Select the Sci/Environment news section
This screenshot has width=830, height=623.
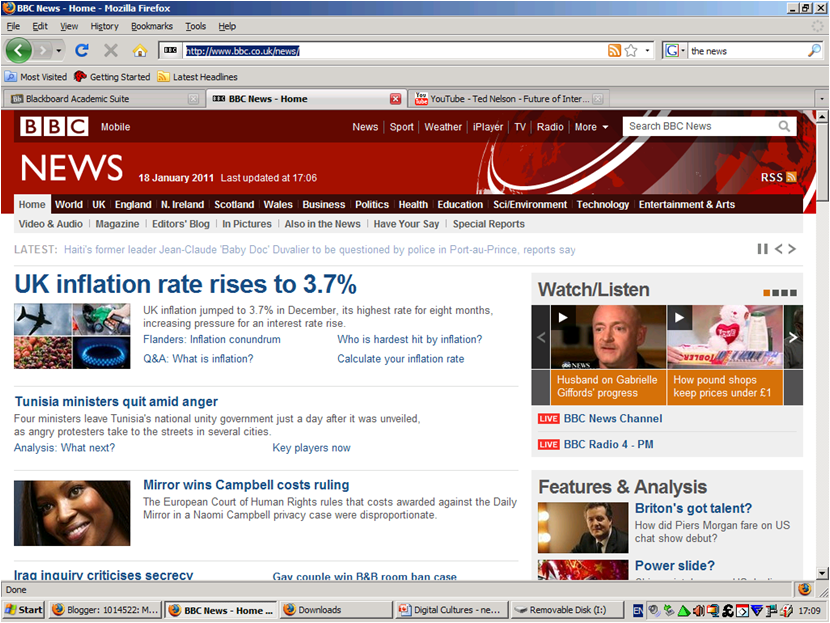[x=529, y=204]
